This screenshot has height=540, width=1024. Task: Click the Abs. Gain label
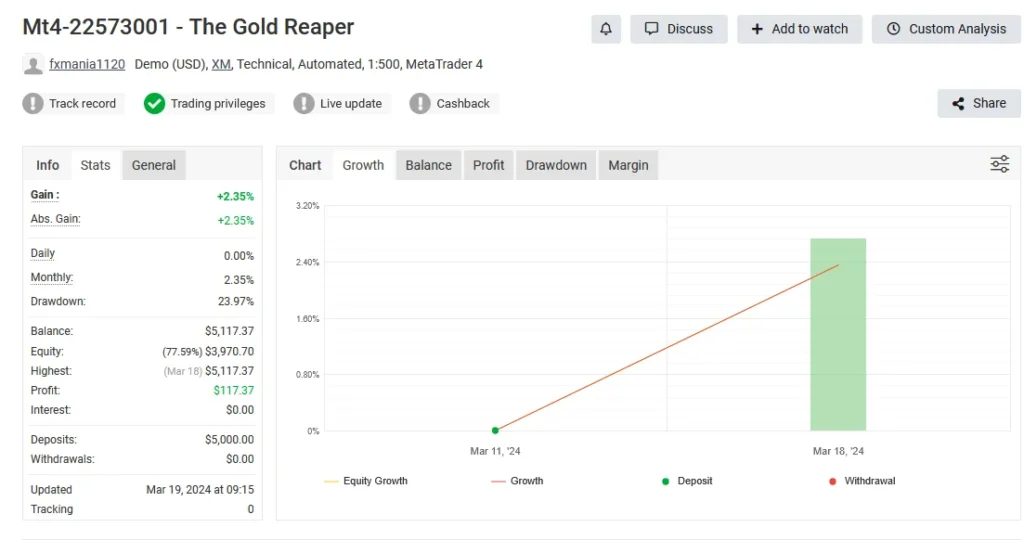(56, 219)
